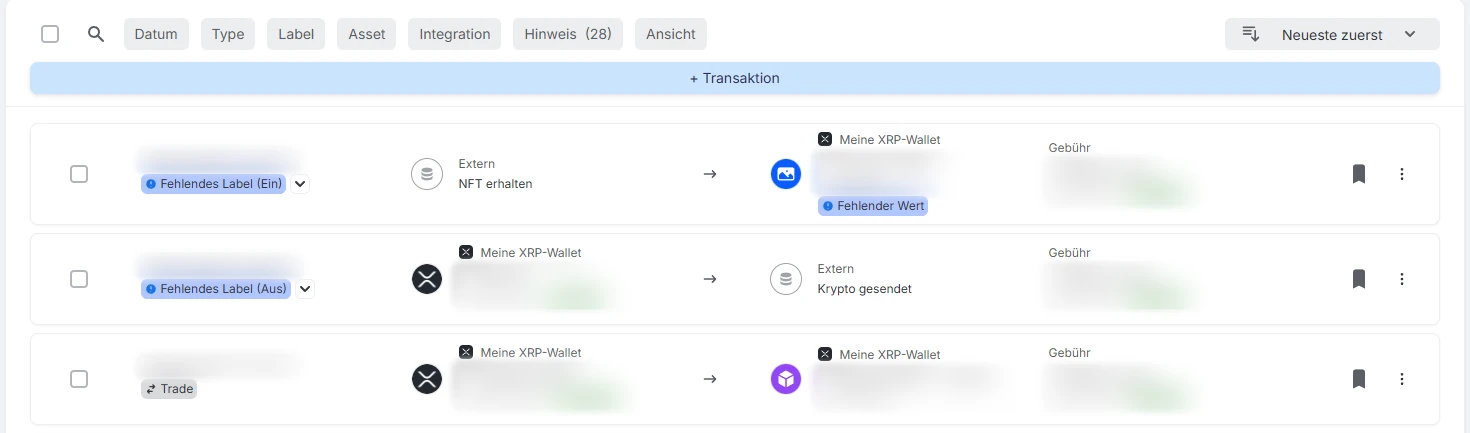The height and width of the screenshot is (433, 1470).
Task: Click the XRP logo in the Trade row
Action: (427, 379)
